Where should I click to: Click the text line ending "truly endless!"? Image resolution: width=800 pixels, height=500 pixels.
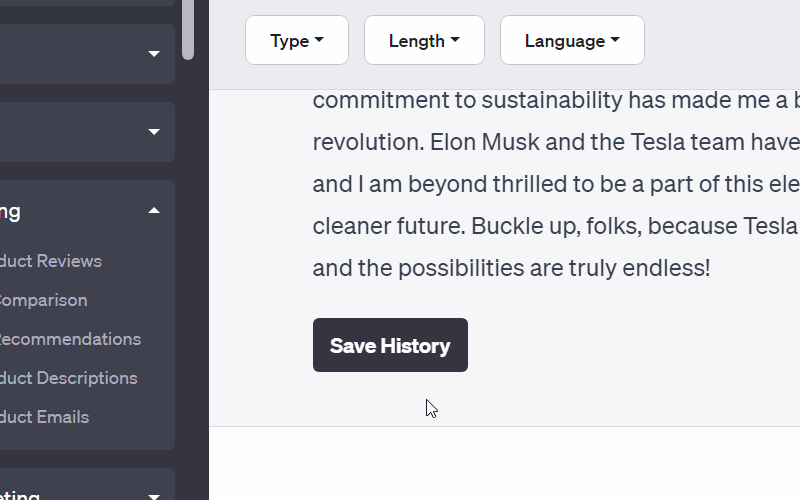pyautogui.click(x=511, y=268)
